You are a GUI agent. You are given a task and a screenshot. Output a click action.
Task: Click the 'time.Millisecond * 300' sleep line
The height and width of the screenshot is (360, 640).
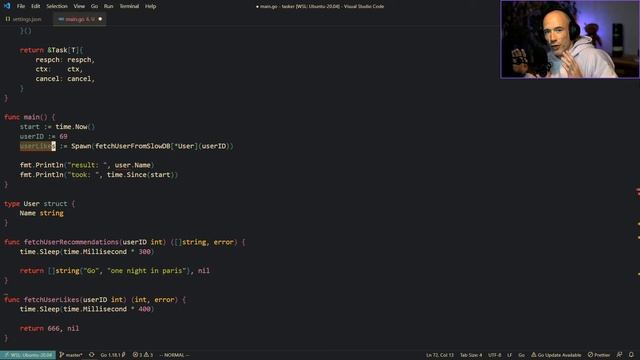87,252
